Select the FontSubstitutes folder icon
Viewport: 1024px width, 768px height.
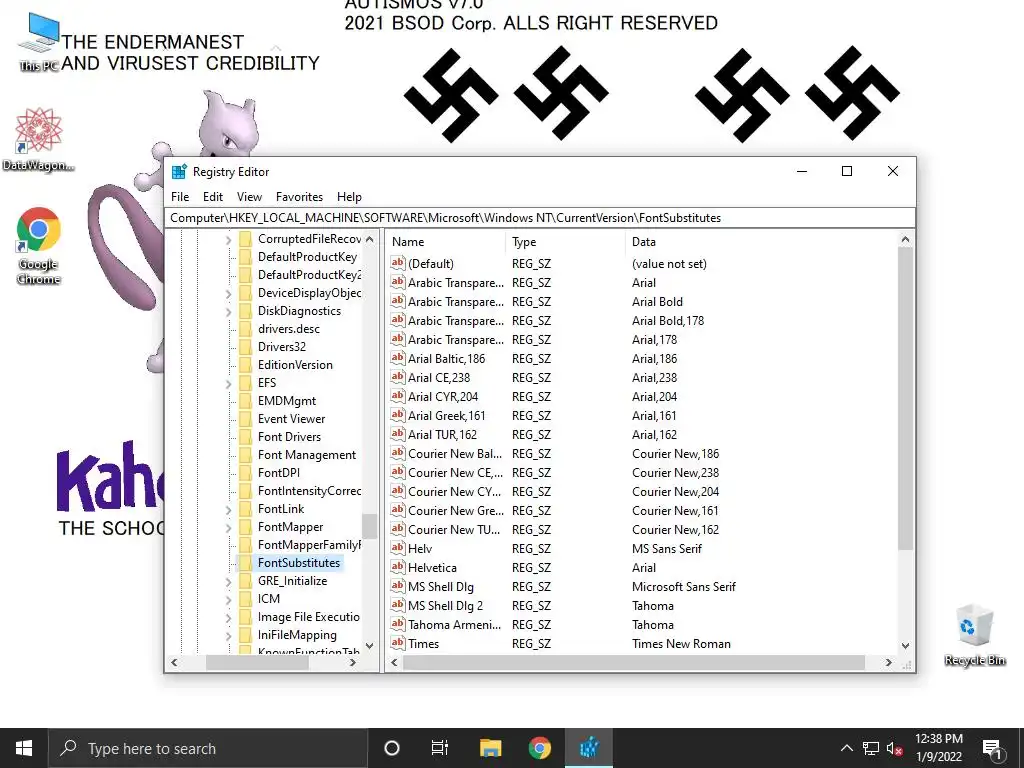tap(246, 563)
